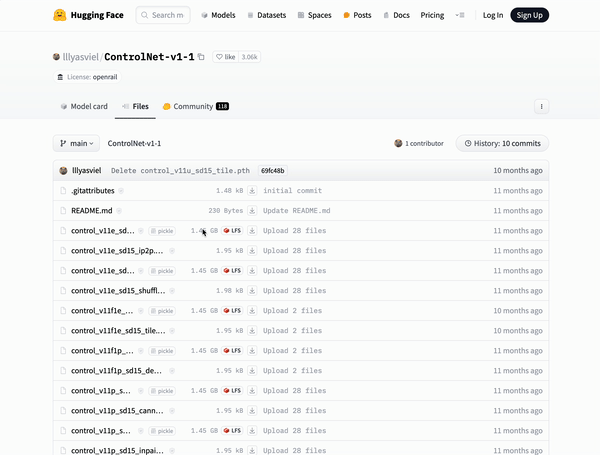Download the control_v11p_sd15_canny file

tap(253, 411)
